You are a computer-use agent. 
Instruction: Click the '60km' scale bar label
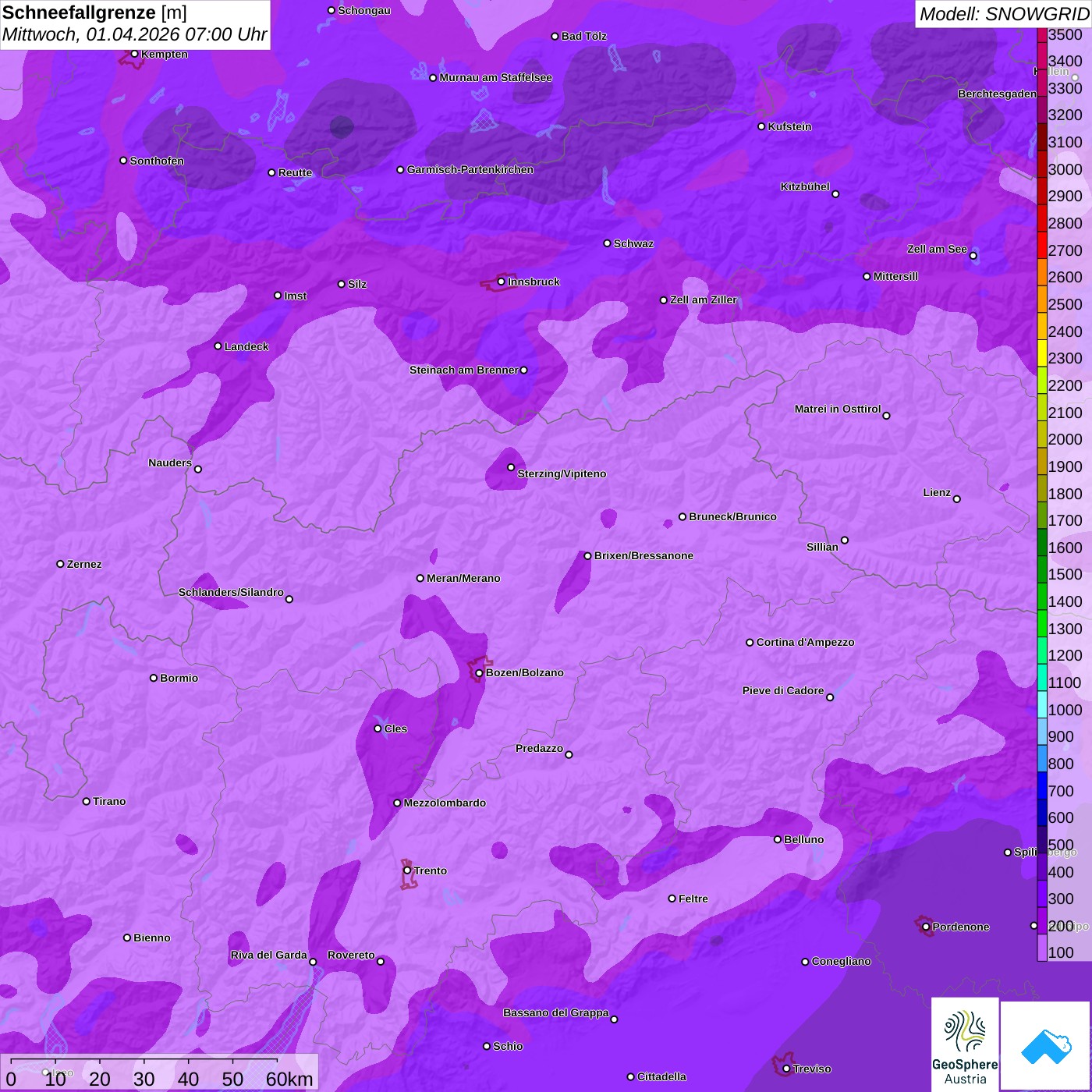pyautogui.click(x=289, y=1079)
